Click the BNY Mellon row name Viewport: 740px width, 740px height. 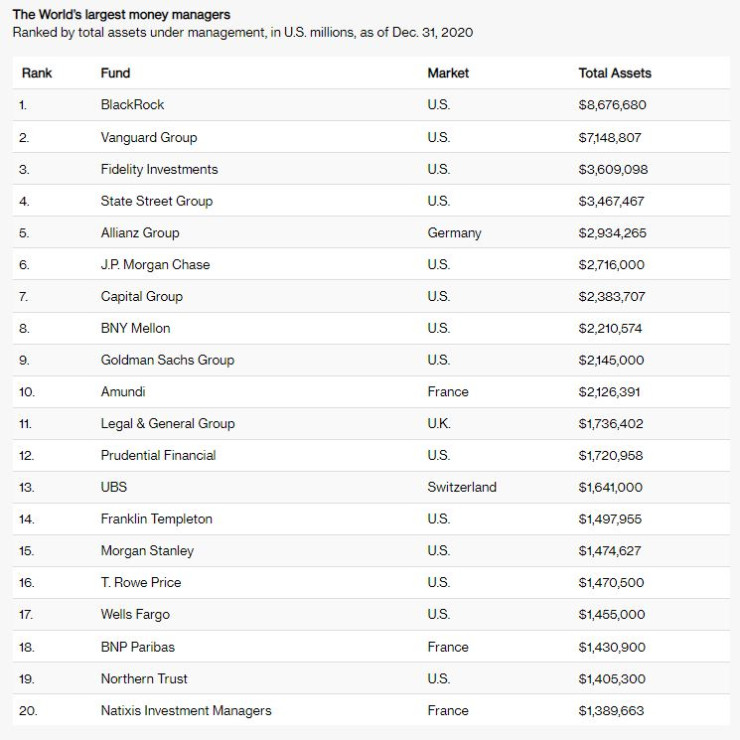(x=135, y=328)
